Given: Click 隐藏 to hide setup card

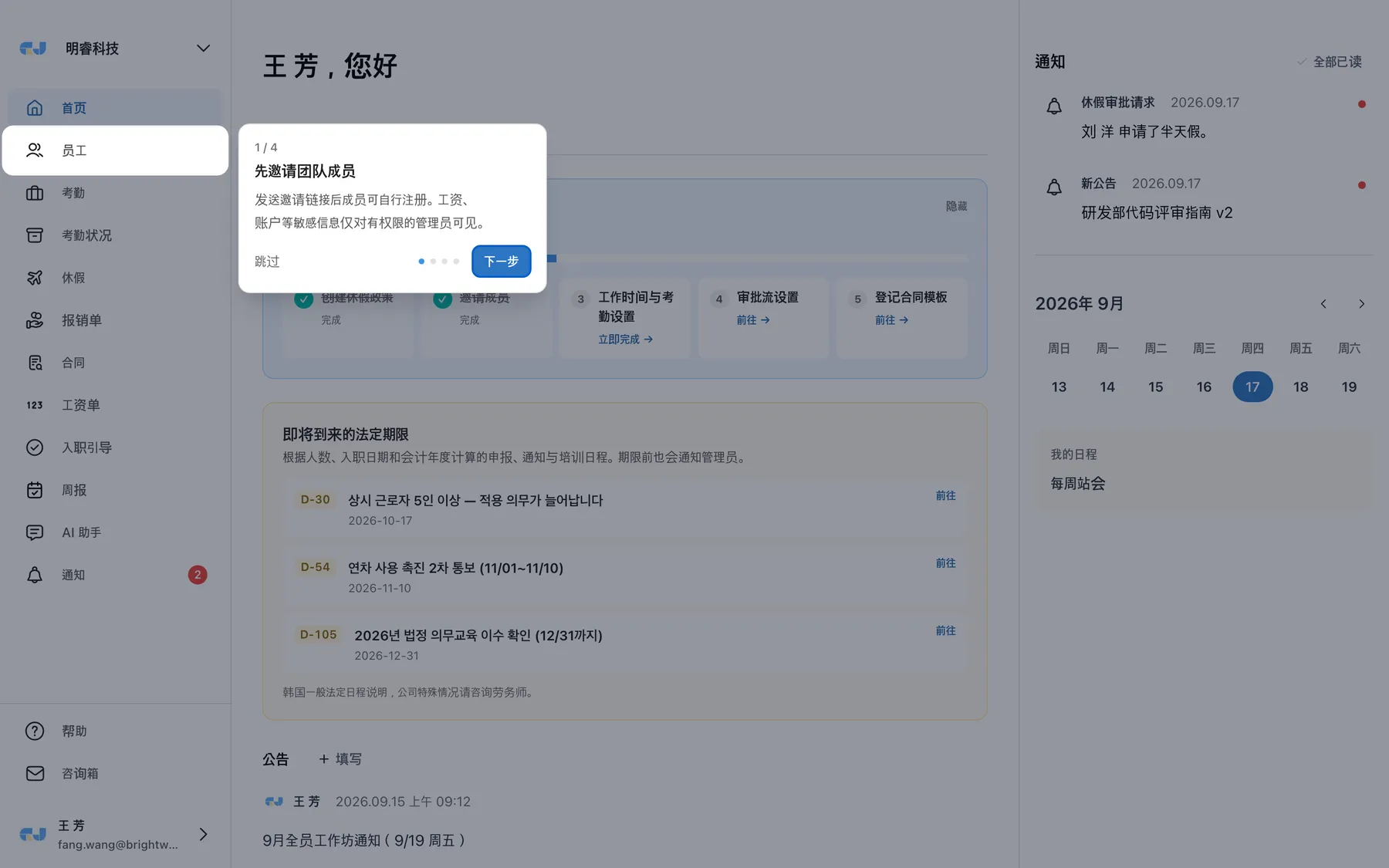Looking at the screenshot, I should 956,206.
